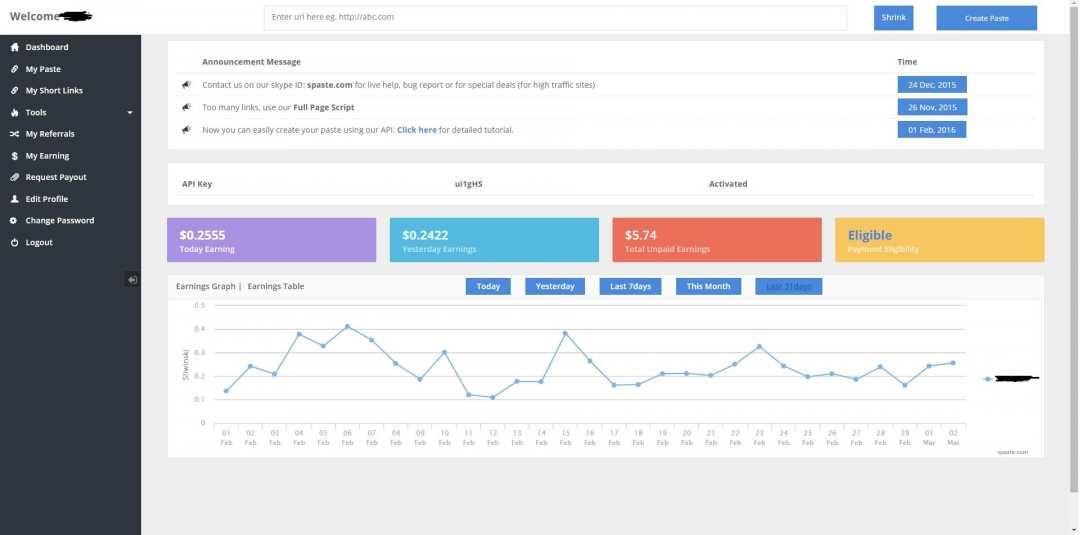Open the Click here API tutorial link

416,130
